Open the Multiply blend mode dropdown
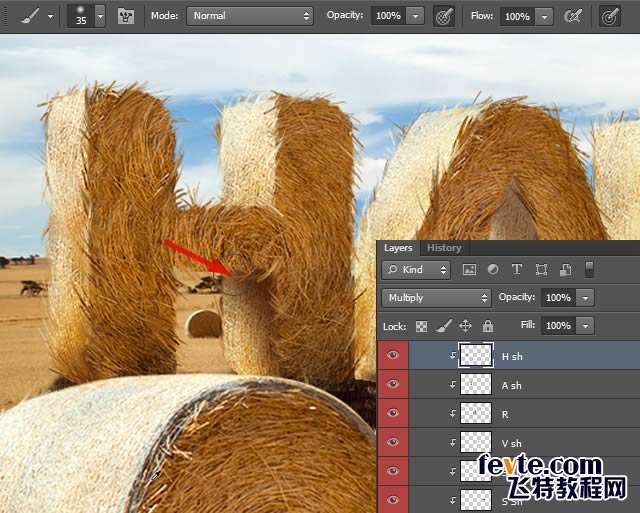 [x=436, y=298]
